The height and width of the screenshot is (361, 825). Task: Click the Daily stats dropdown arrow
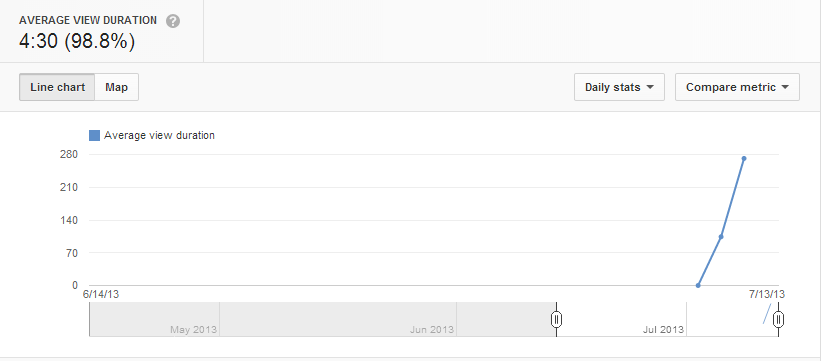pos(650,87)
